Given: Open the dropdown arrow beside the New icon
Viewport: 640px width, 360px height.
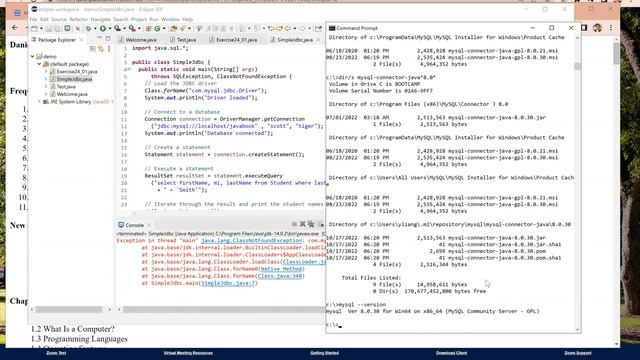Looking at the screenshot, I should pyautogui.click(x=41, y=29).
